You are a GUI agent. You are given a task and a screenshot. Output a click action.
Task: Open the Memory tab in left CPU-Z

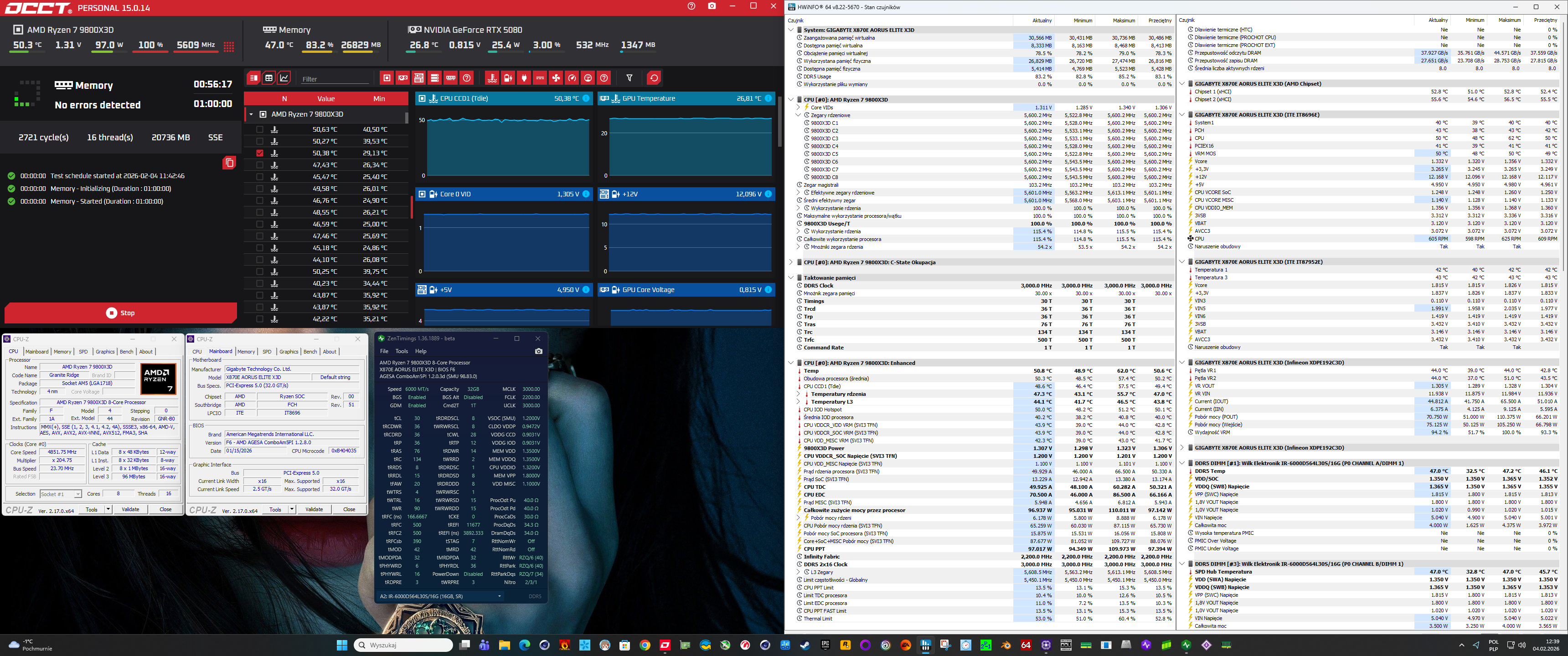pos(62,352)
